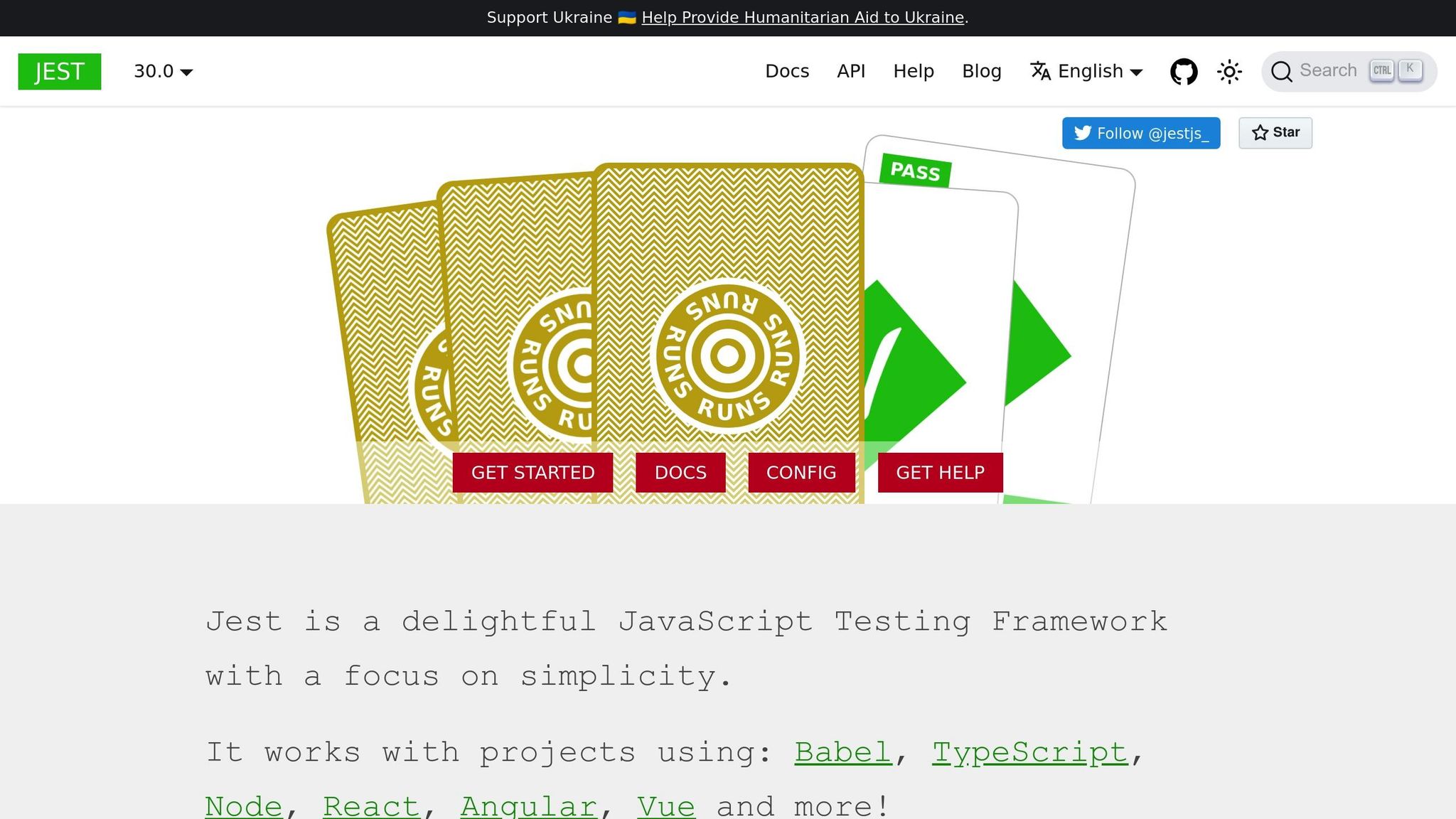
Task: Open Humanitarian Aid to Ukraine link
Action: pyautogui.click(x=803, y=18)
